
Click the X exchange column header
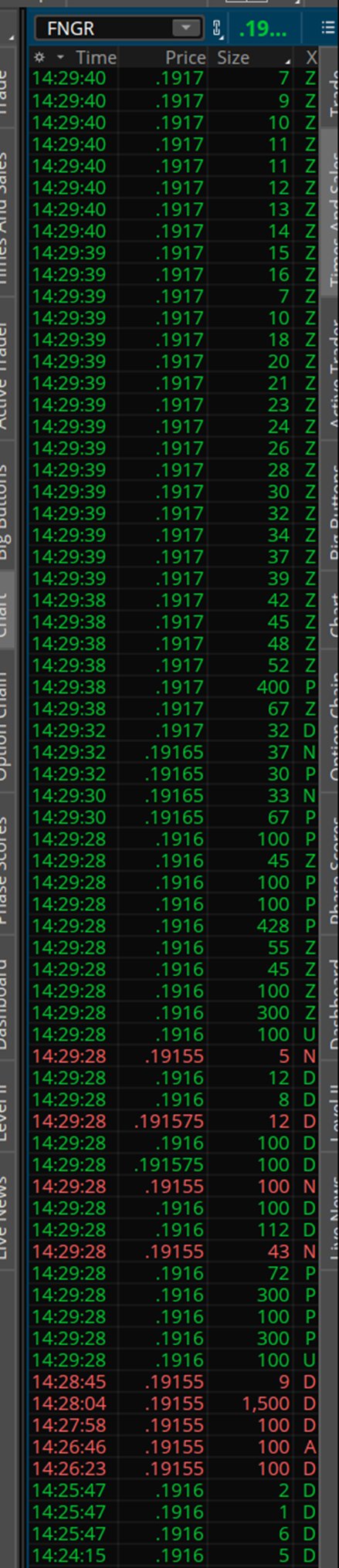click(311, 58)
